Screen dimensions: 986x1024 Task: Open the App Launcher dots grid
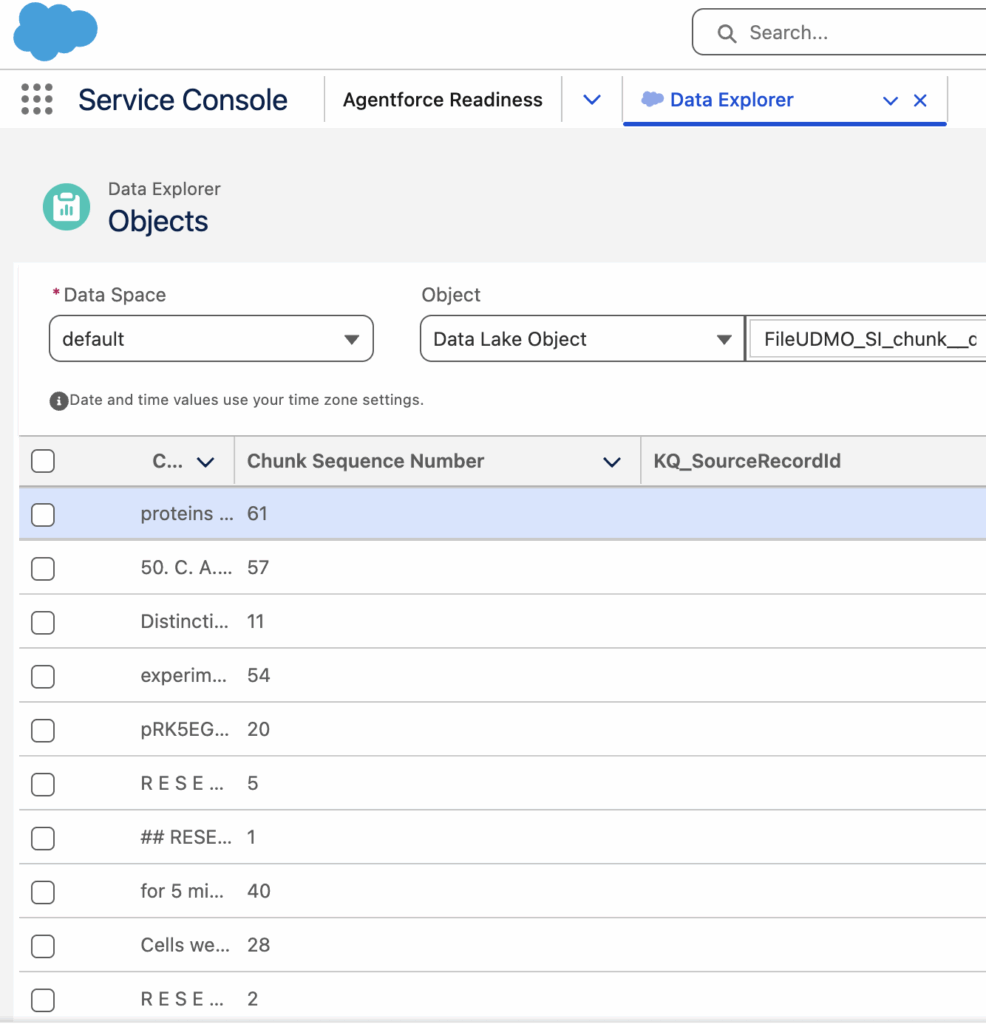tap(37, 99)
